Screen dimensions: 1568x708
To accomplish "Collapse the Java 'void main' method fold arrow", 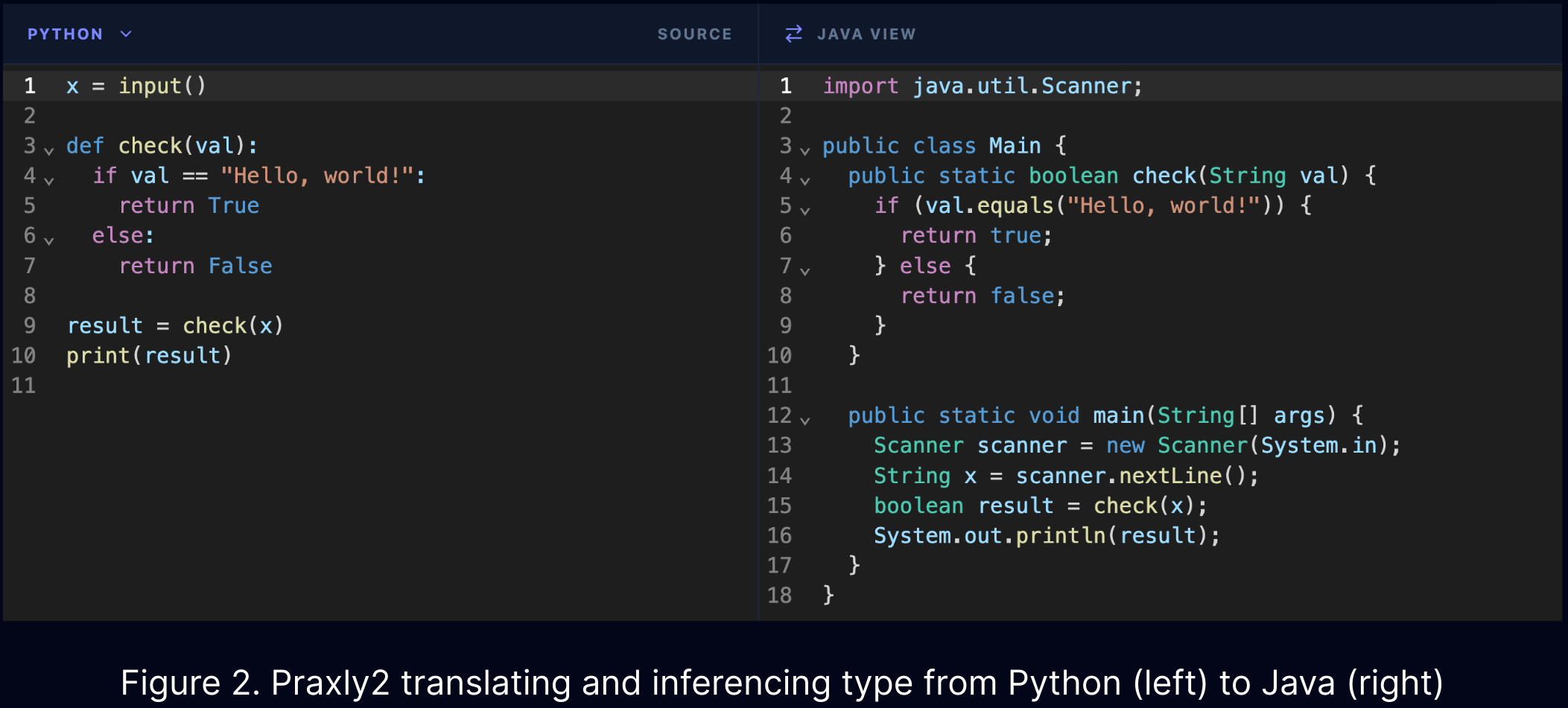I will pos(805,421).
